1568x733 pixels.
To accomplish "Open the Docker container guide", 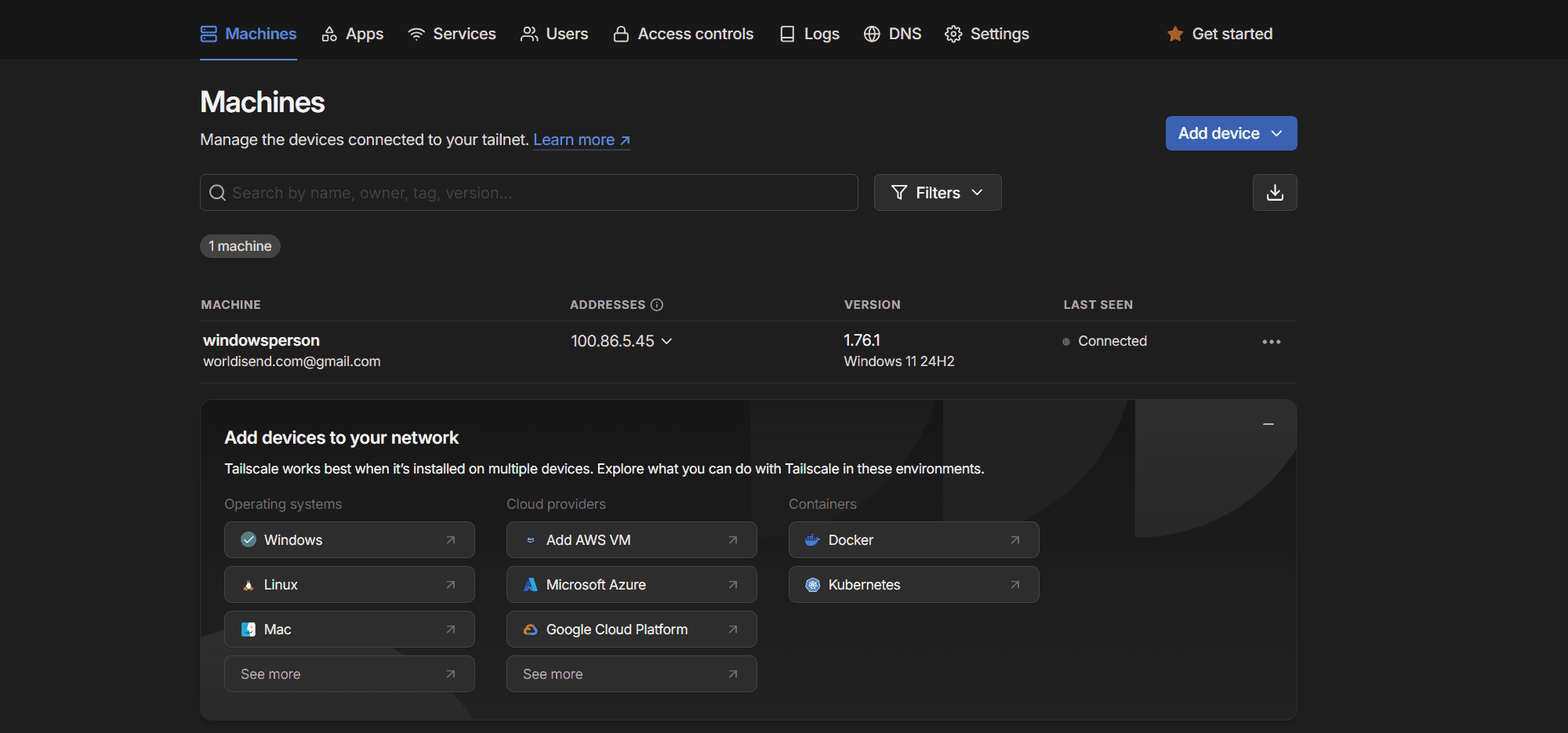I will 914,540.
